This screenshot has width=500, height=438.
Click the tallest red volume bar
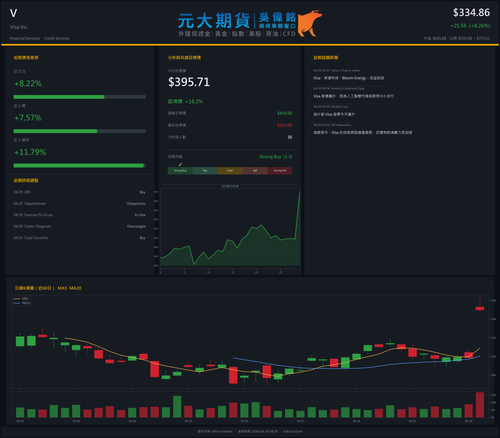[480, 405]
